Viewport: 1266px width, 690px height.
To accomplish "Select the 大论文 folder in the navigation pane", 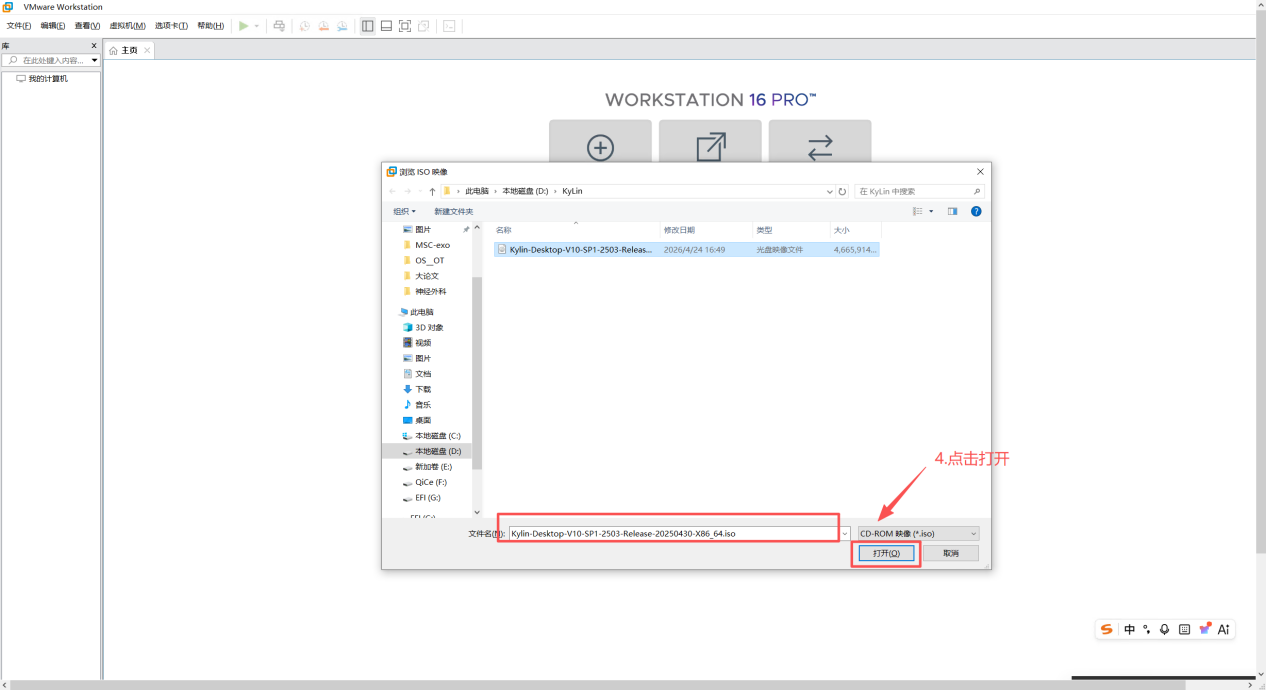I will pyautogui.click(x=427, y=276).
